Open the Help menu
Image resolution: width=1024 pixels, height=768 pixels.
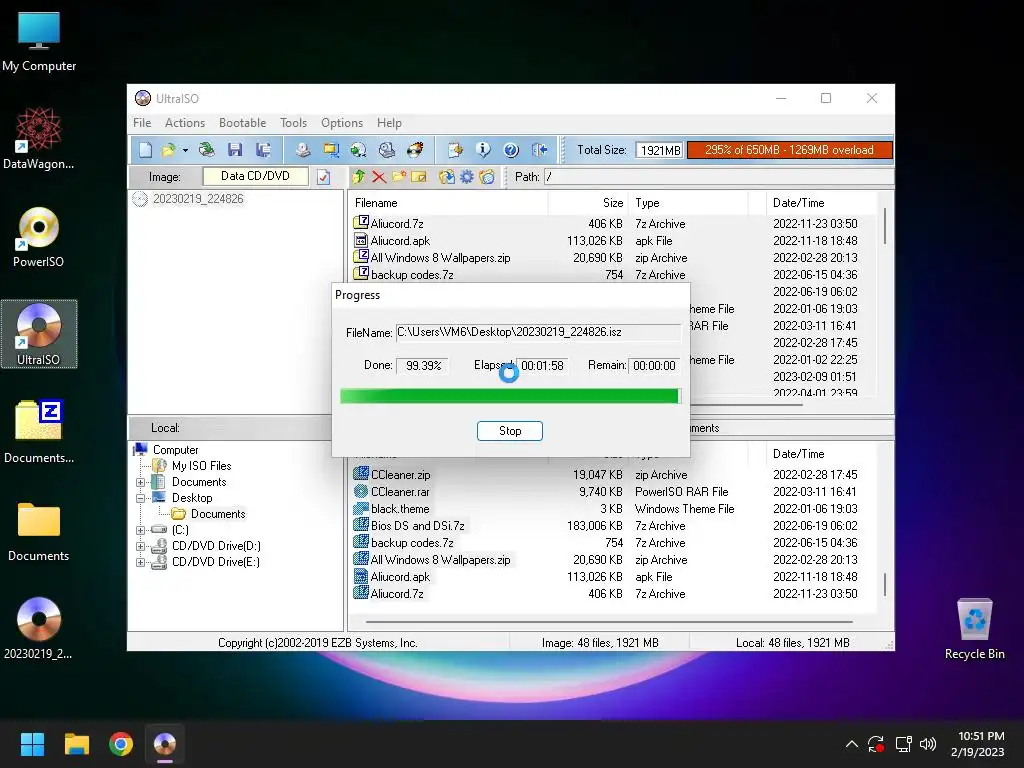click(x=389, y=123)
